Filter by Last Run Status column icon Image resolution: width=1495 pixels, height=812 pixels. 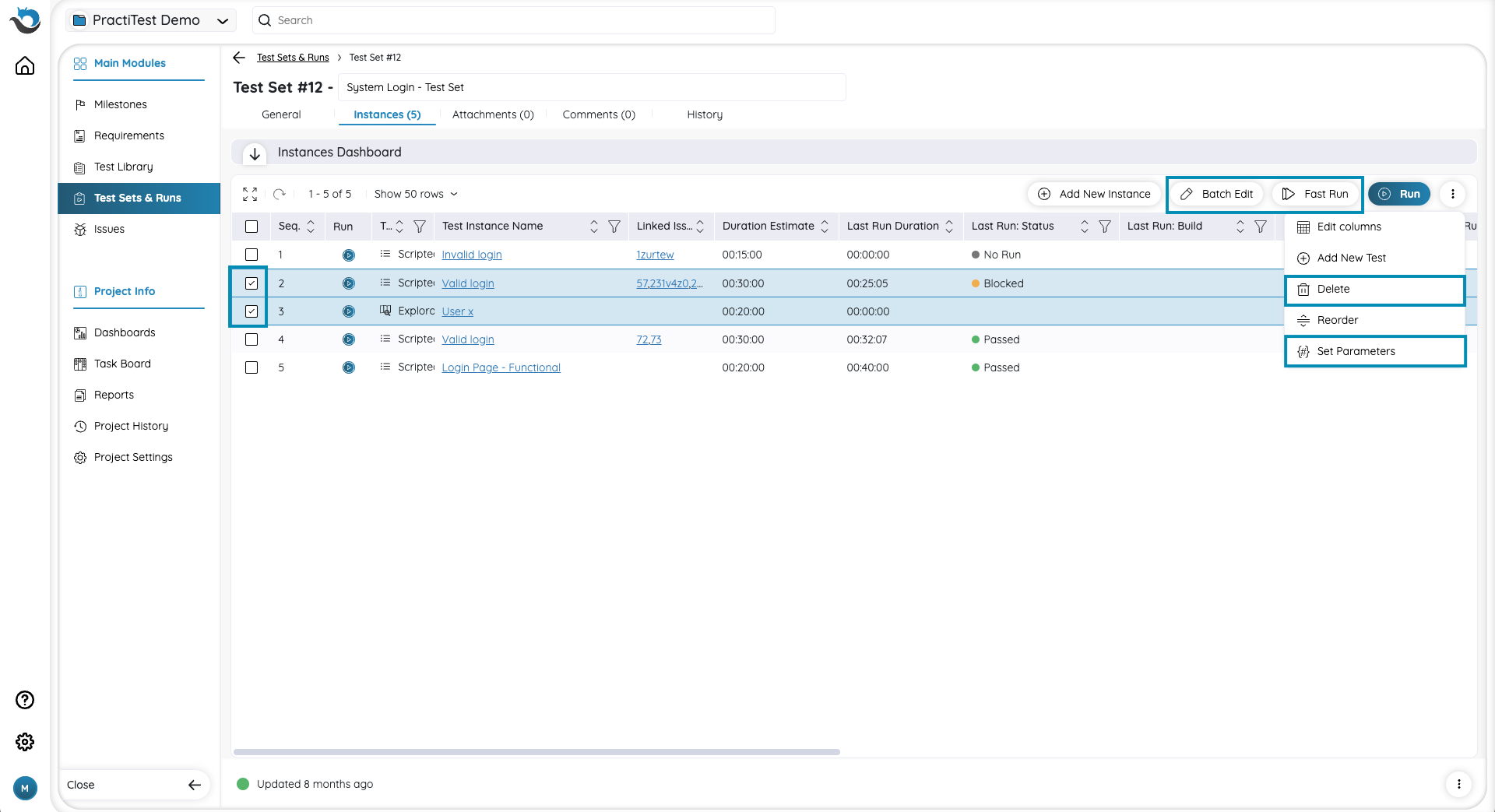coord(1104,227)
